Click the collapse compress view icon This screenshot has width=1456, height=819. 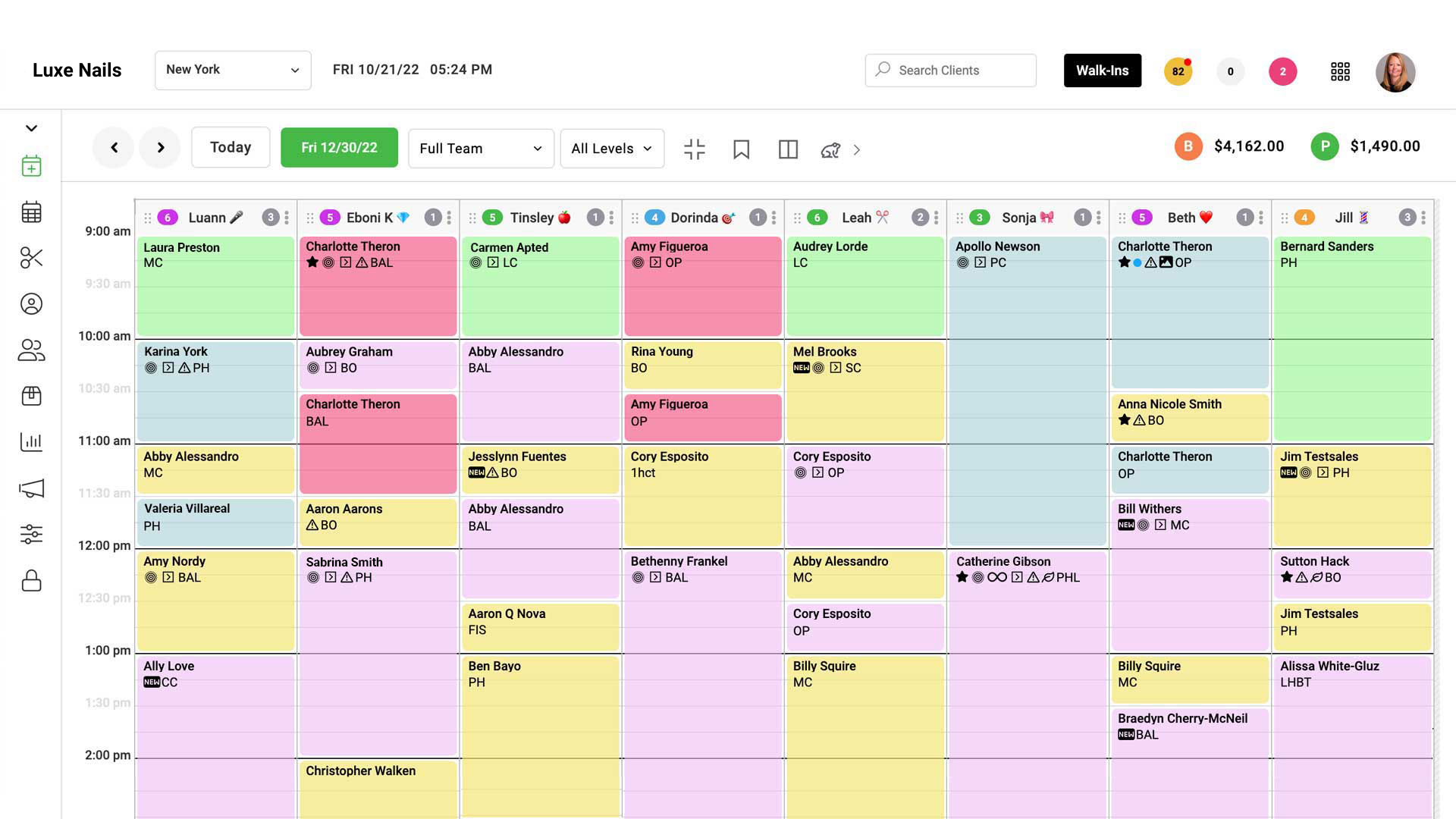[x=694, y=149]
